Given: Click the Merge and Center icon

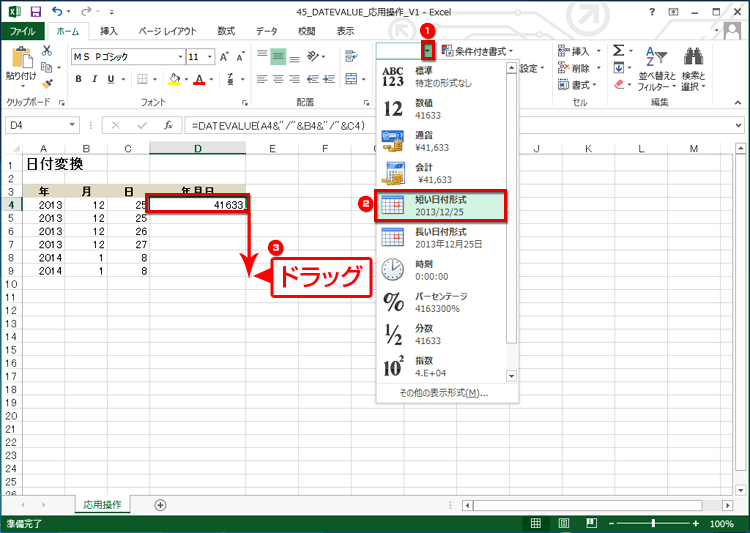Looking at the screenshot, I should [351, 79].
